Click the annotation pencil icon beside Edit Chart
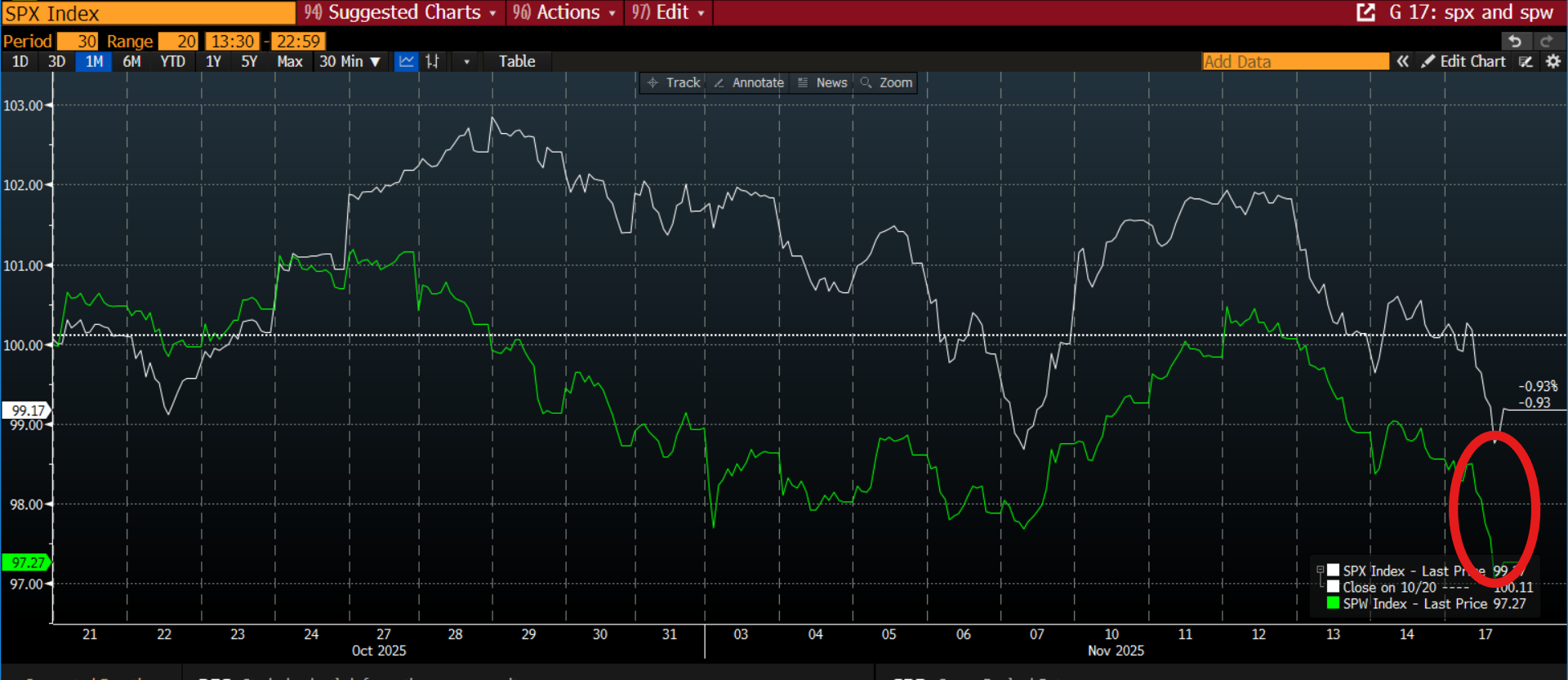1568x680 pixels. [1526, 61]
